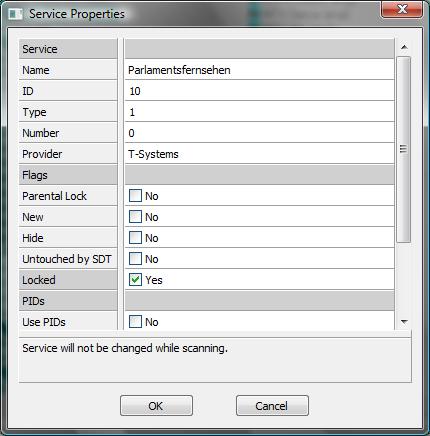Edit the Provider field T-Systems
The image size is (430, 436).
tap(260, 154)
